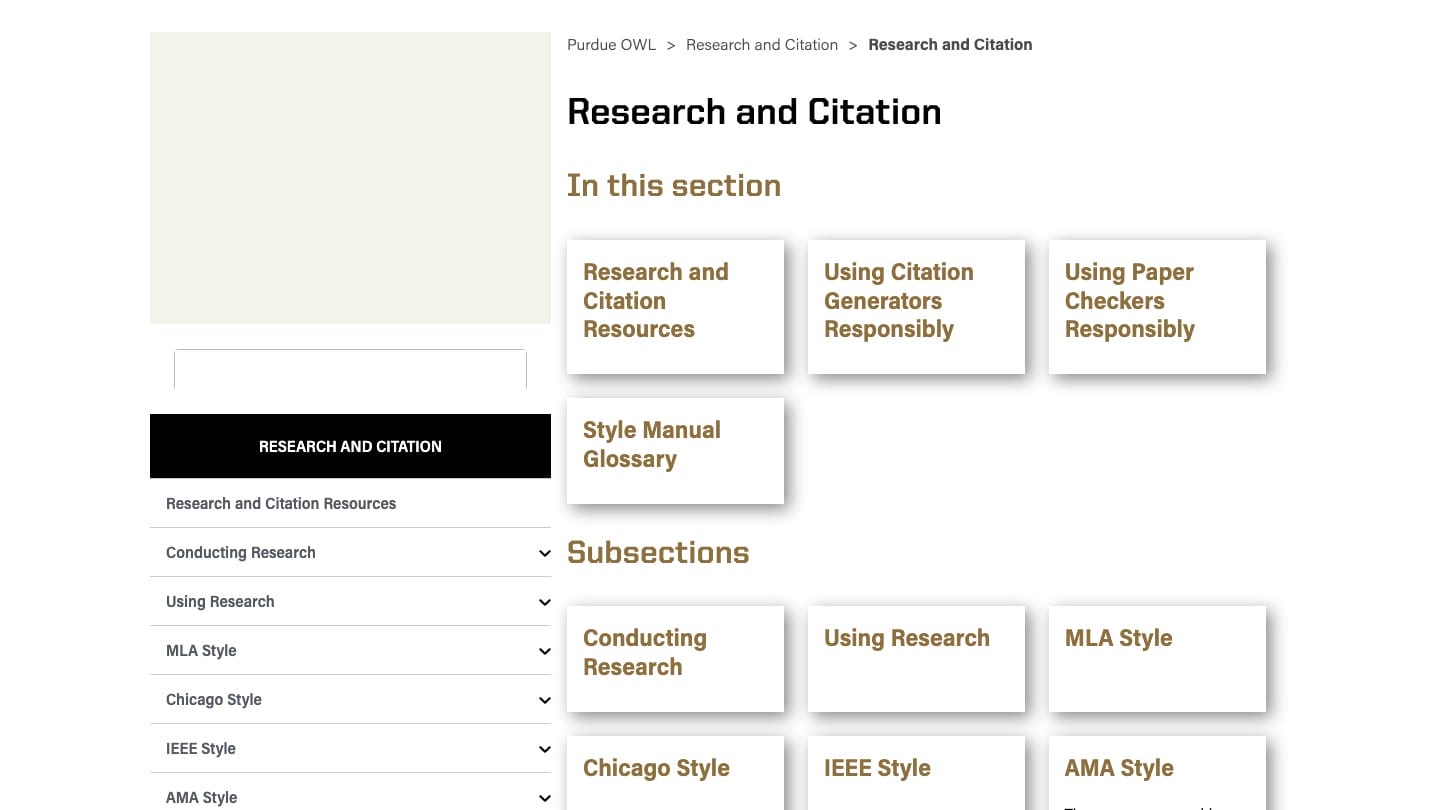Open Using Paper Checkers Responsibly card

coord(1157,307)
